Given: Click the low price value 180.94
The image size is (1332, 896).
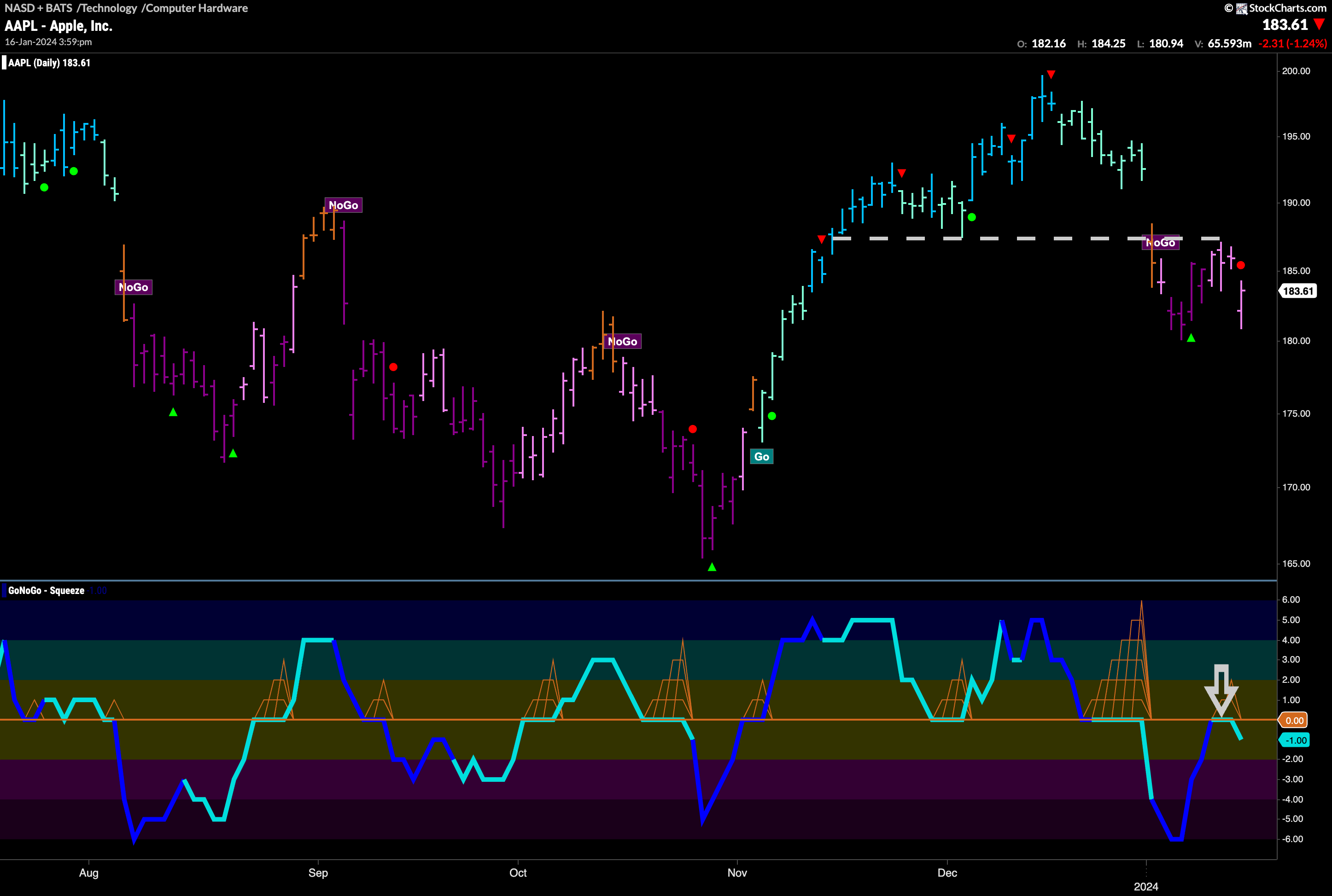Looking at the screenshot, I should 1166,43.
